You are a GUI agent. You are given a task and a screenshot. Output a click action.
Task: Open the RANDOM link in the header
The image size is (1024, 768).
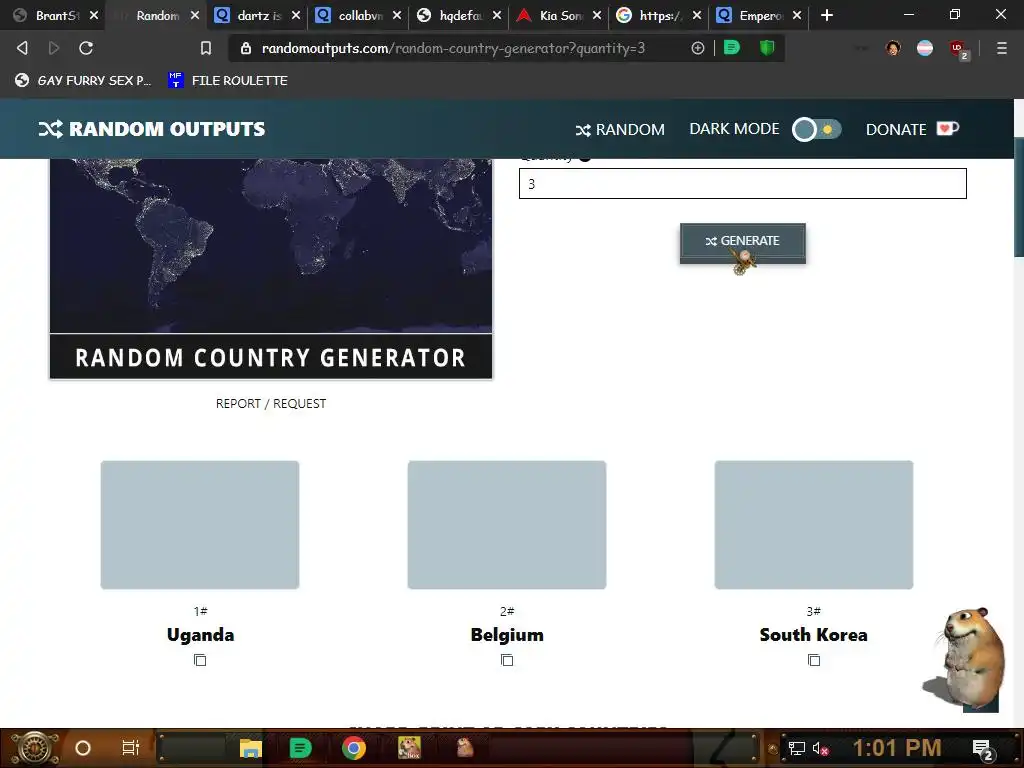620,129
